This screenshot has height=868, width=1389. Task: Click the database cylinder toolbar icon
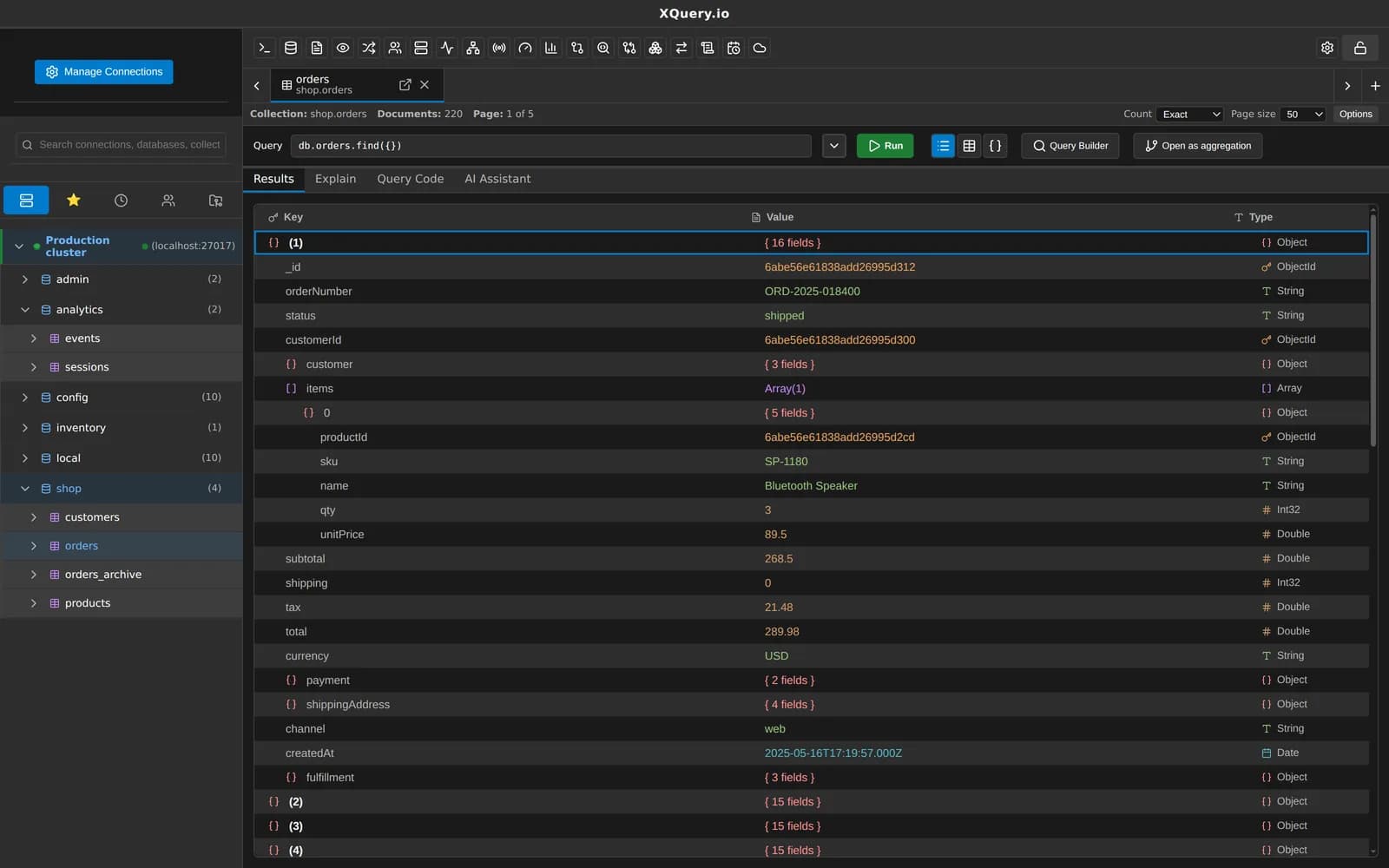(291, 48)
